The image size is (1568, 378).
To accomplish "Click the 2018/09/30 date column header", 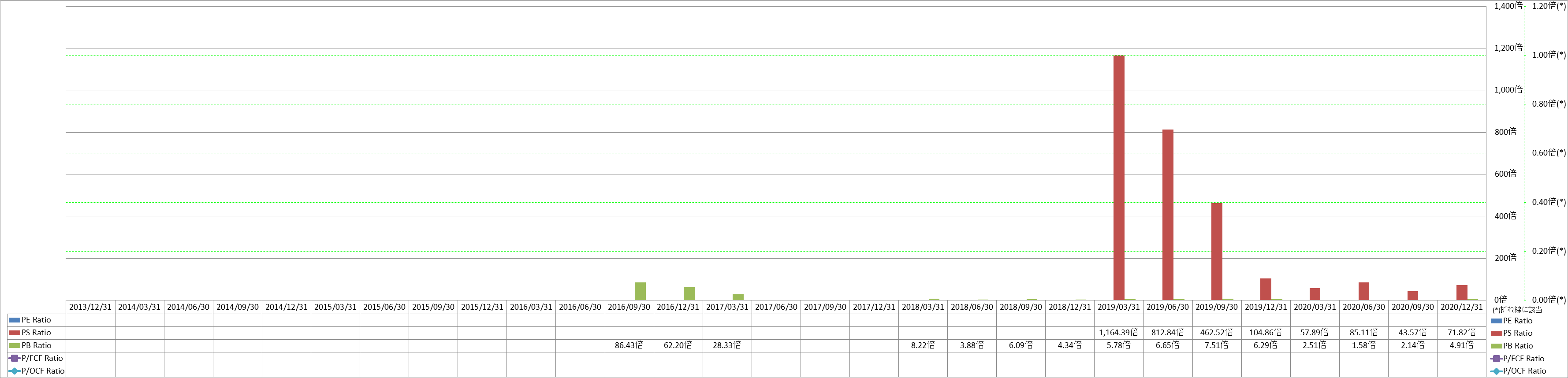I will (x=1021, y=307).
